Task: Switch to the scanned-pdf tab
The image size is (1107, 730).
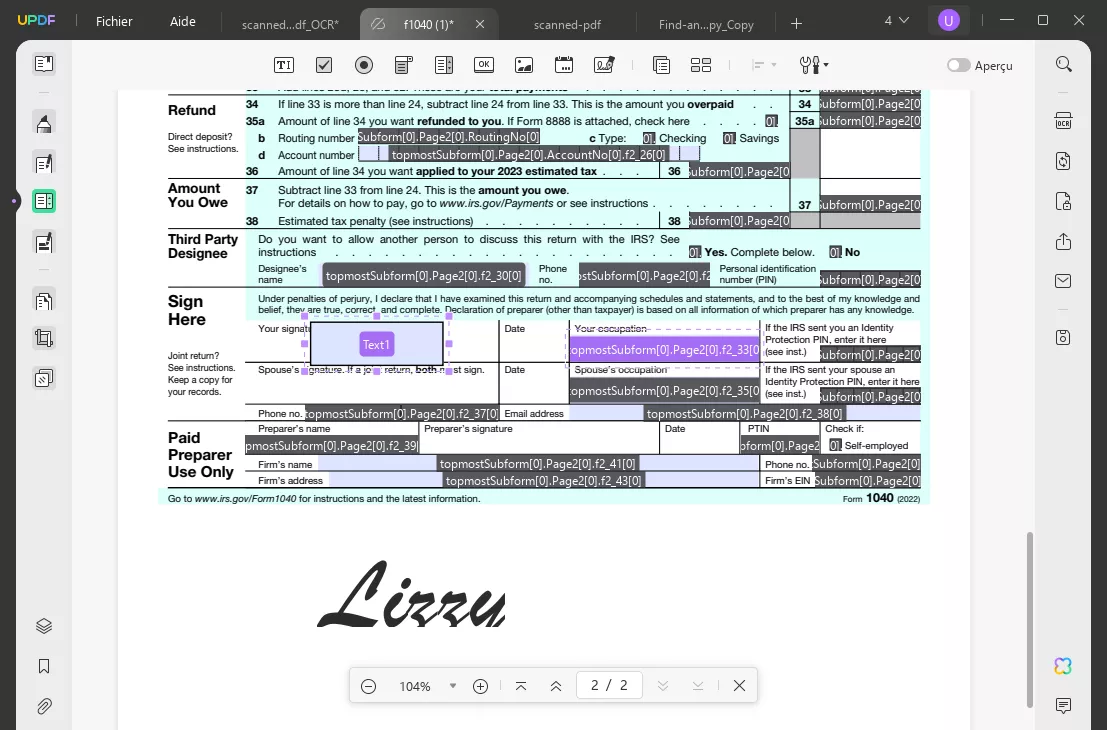Action: coord(567,24)
